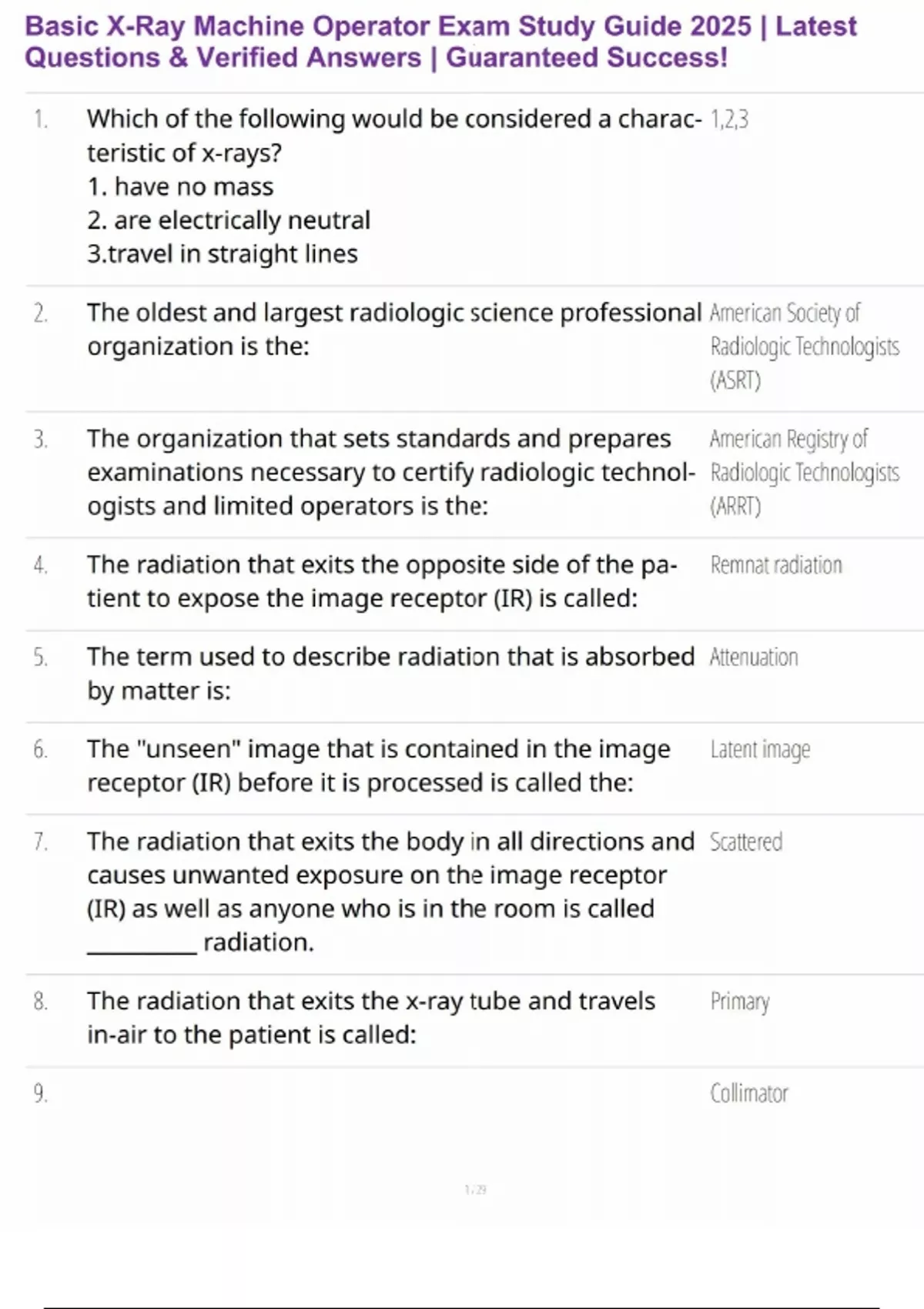This screenshot has height=1309, width=924.
Task: Select question 5 about absorbed radiation
Action: 391,674
